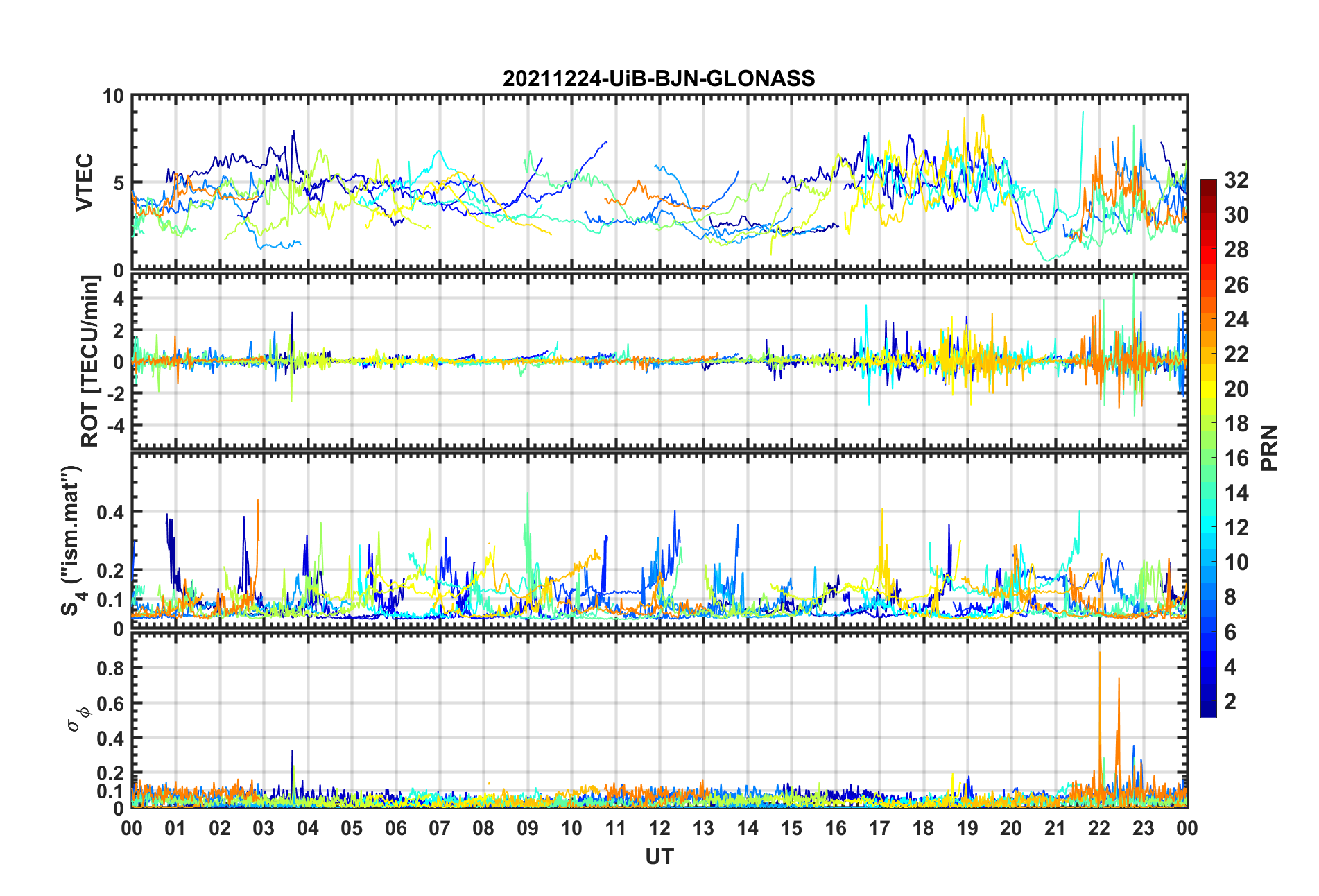Click UT axis tick label 21
1319x896 pixels.
click(1055, 828)
